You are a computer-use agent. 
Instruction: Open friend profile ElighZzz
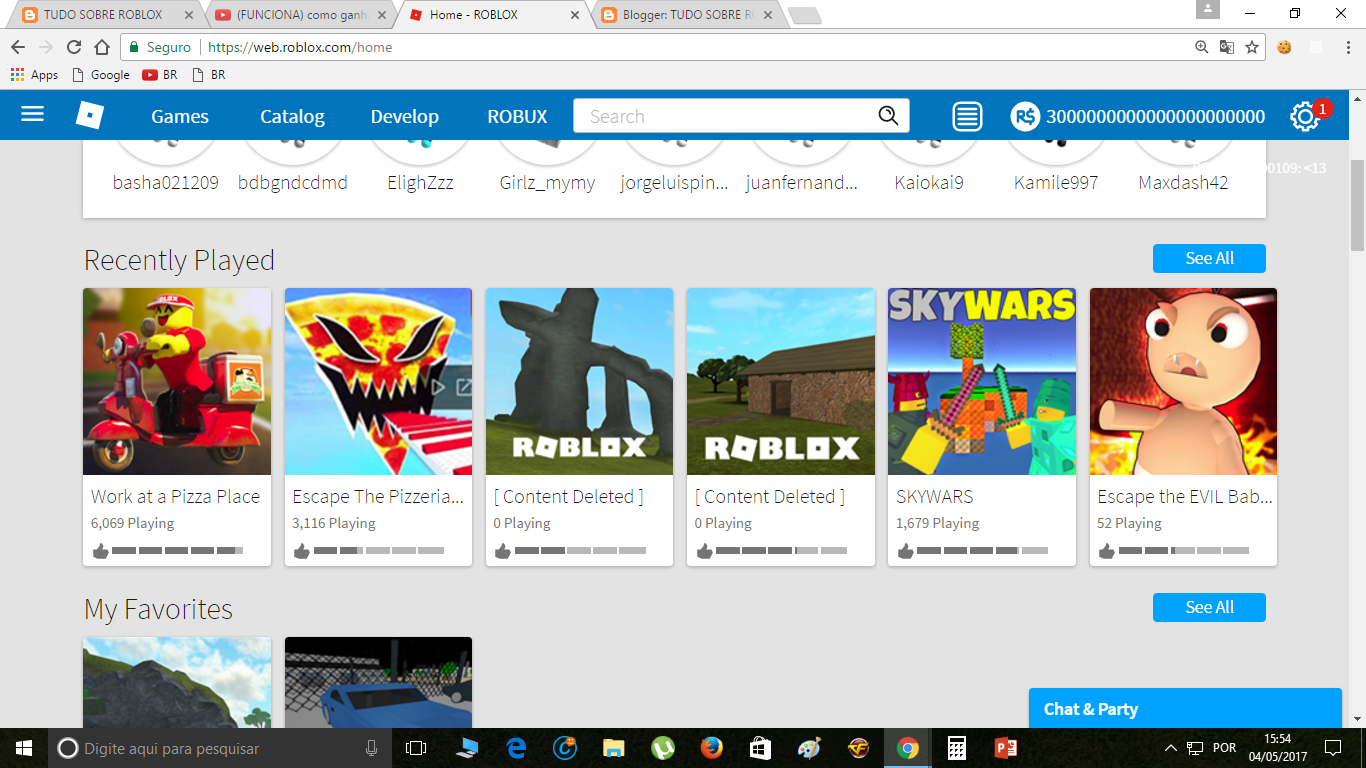[420, 182]
